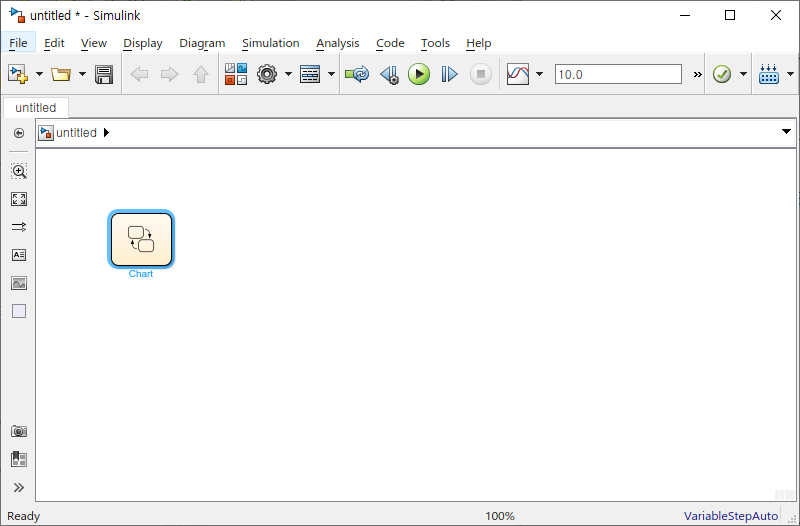
Task: Show more toolbar items with double chevron
Action: pos(697,74)
